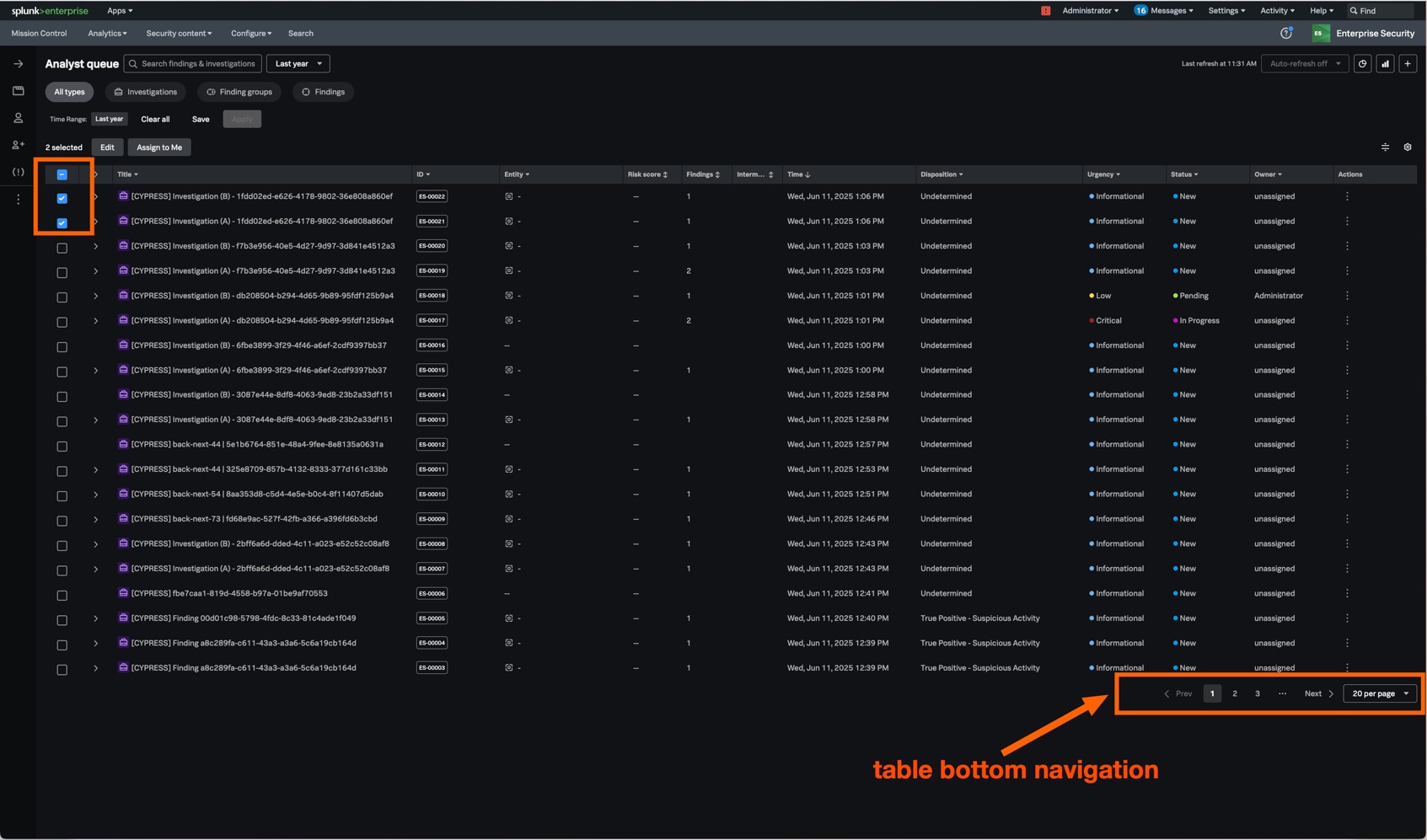Click the red alert icon in top bar
The height and width of the screenshot is (840, 1427).
1045,11
